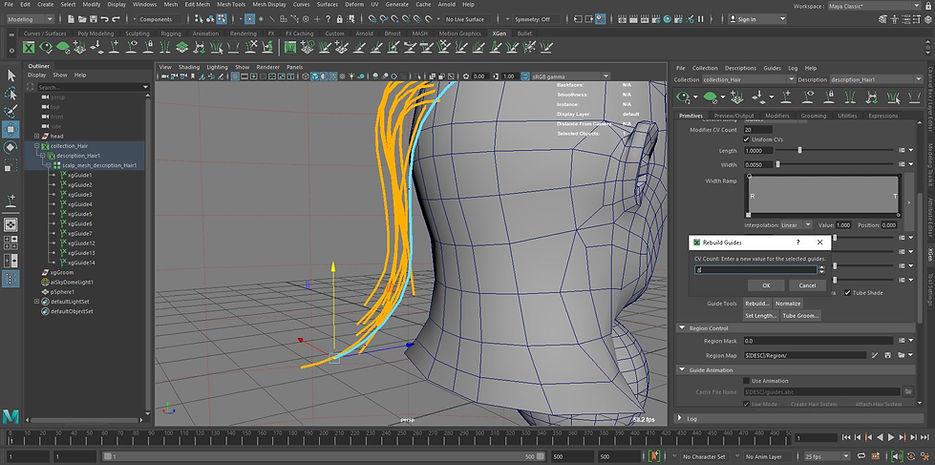Click the open scene folder toolbar icon
The width and height of the screenshot is (935, 465).
(82, 19)
